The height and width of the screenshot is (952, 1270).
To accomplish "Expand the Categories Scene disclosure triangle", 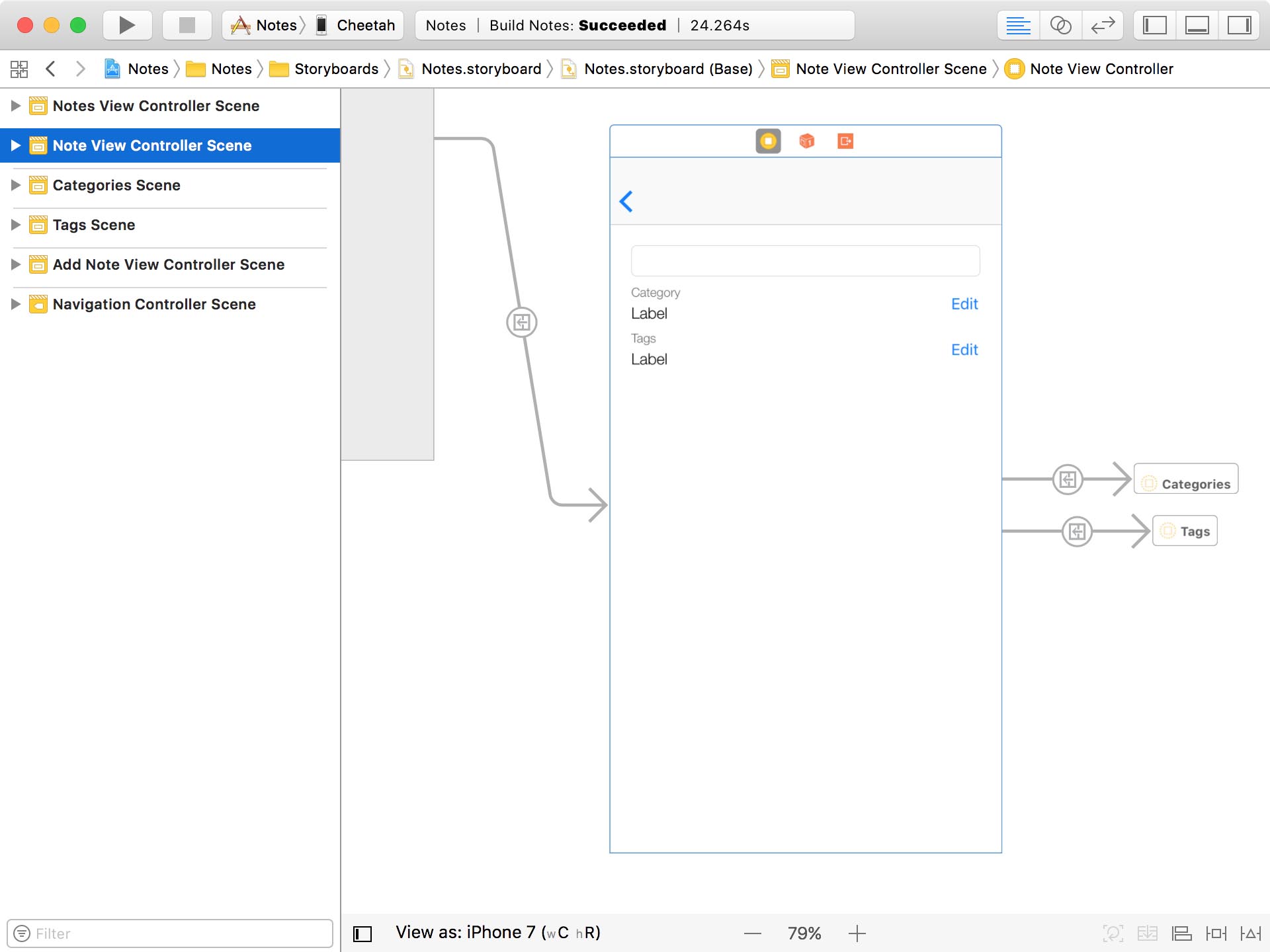I will (16, 186).
